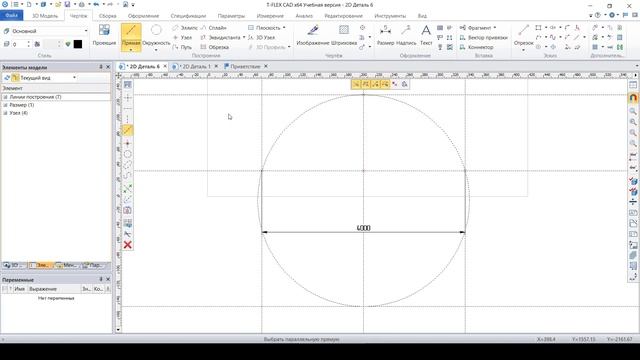Image resolution: width=640 pixels, height=360 pixels.
Task: Expand the Окружность tool dropdown arrow
Action: click(x=156, y=50)
